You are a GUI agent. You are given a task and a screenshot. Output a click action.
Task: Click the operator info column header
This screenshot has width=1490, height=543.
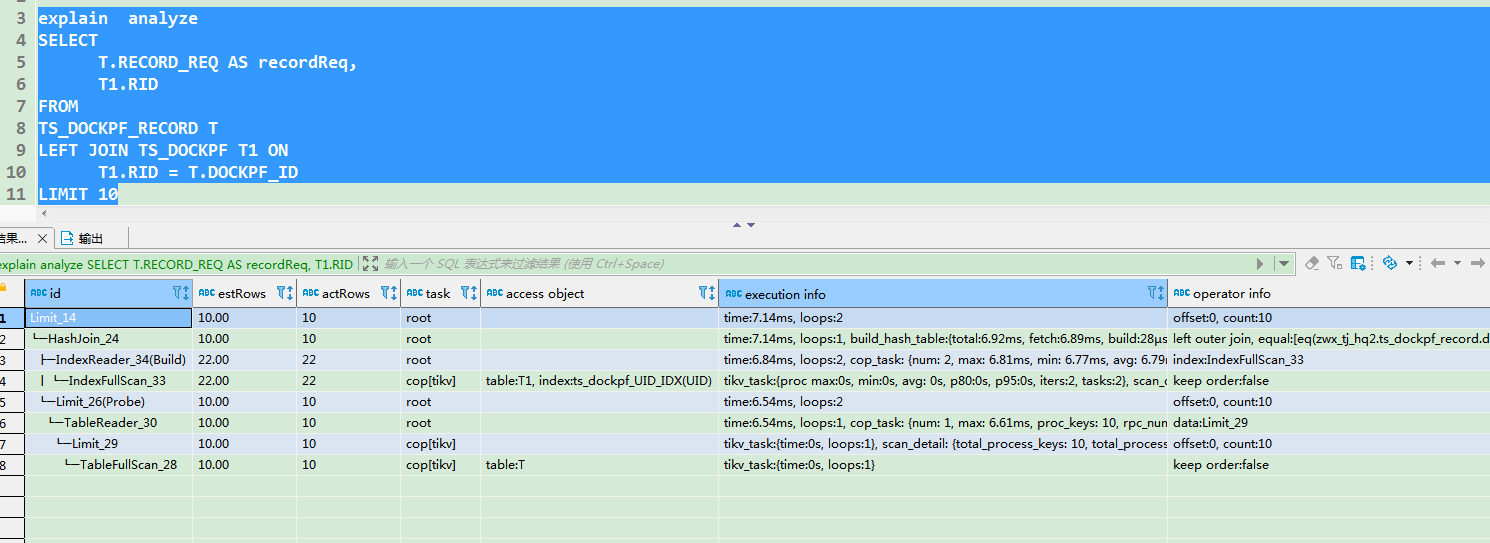[1232, 294]
